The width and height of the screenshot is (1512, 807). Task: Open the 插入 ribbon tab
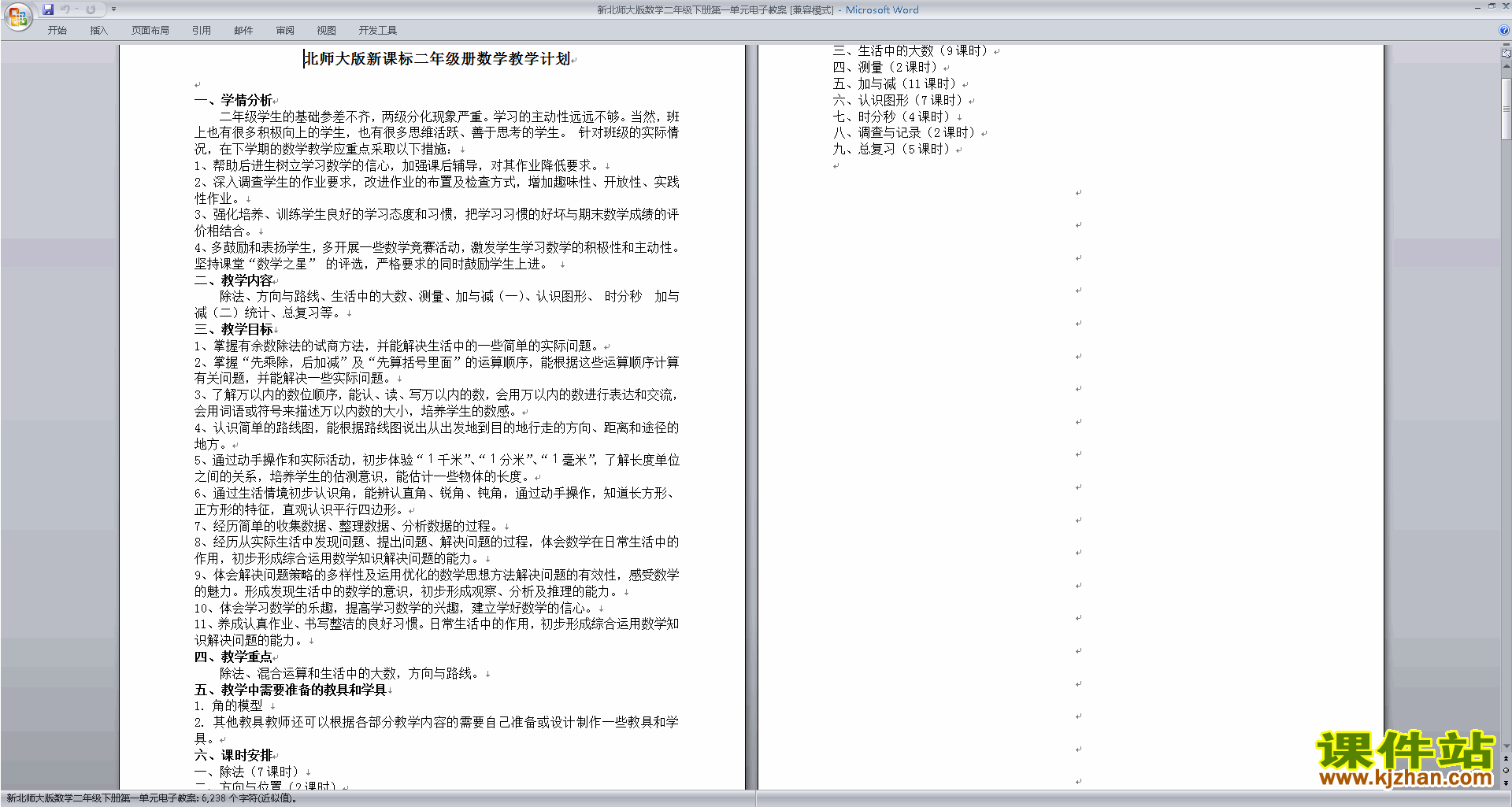click(98, 31)
